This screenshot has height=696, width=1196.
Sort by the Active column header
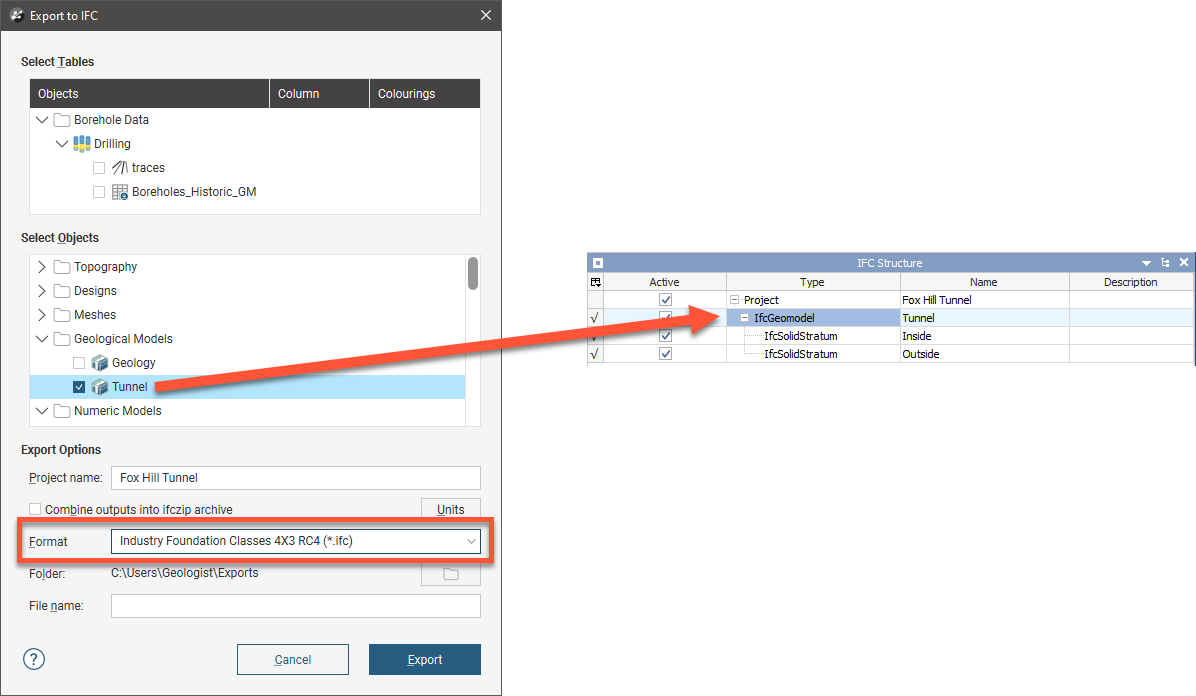664,282
